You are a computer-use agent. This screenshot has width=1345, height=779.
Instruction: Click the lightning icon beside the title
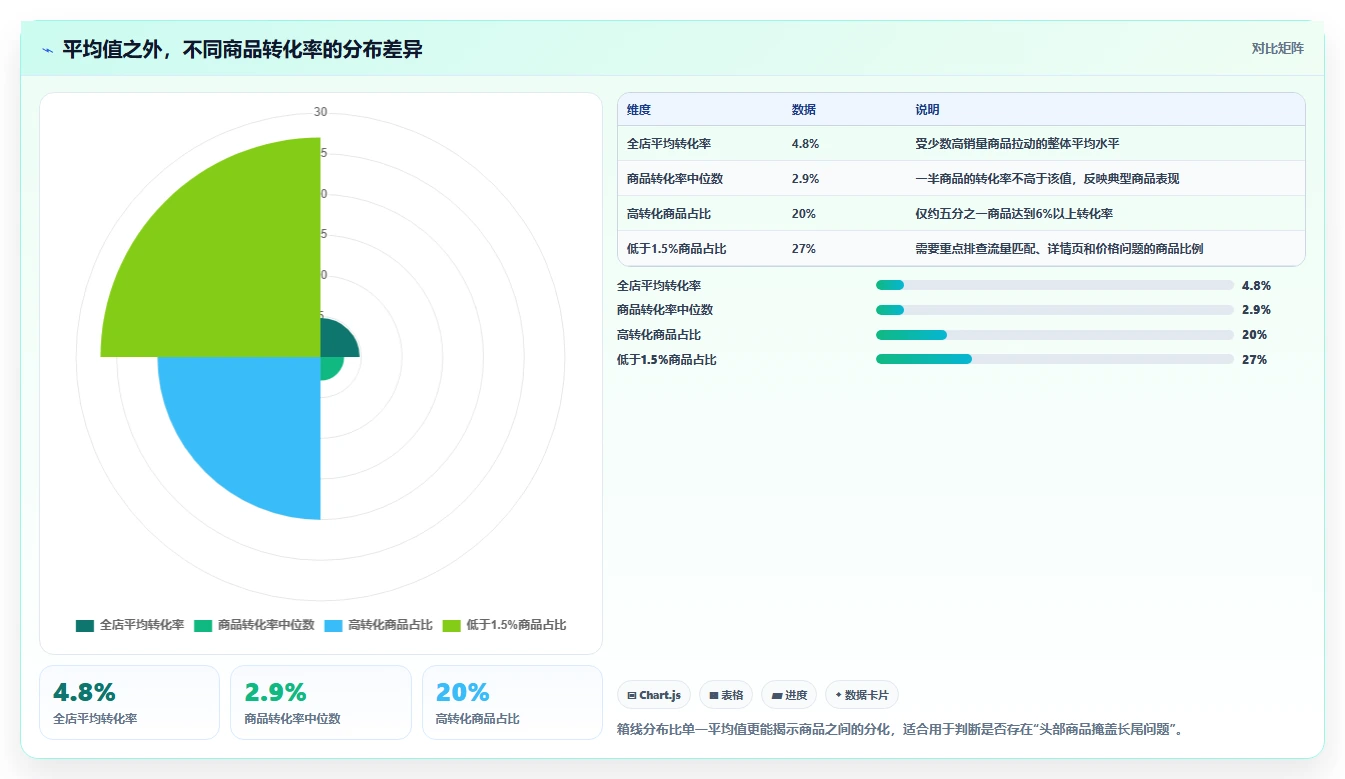coord(48,49)
